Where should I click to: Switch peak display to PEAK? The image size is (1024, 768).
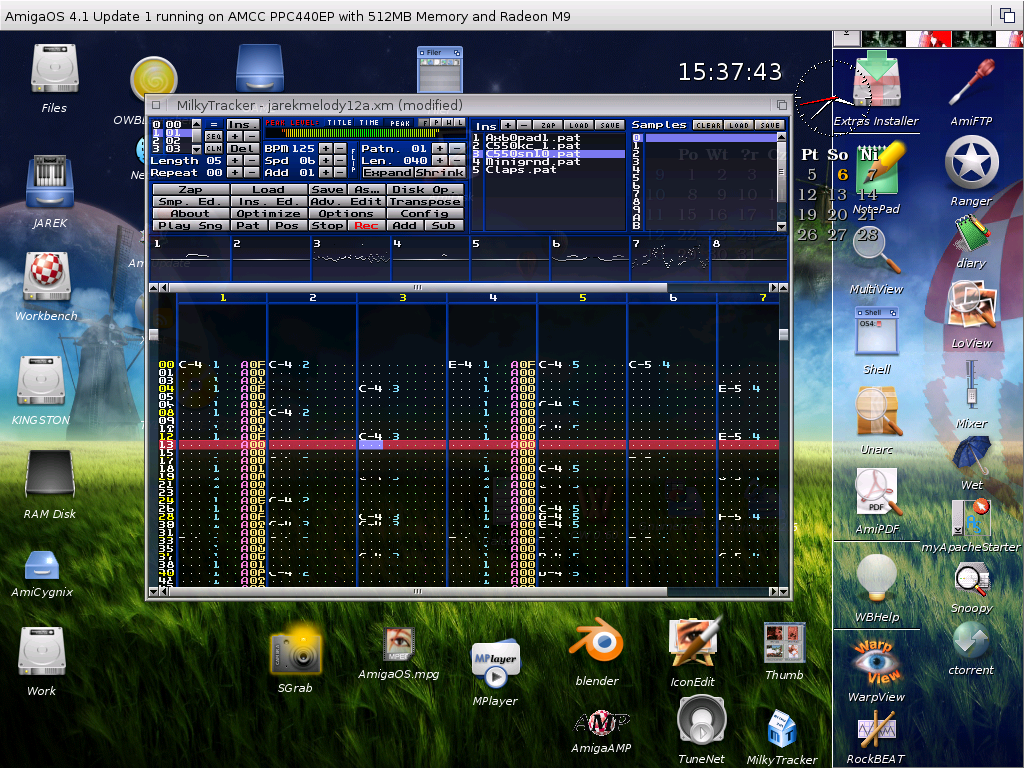[x=400, y=123]
